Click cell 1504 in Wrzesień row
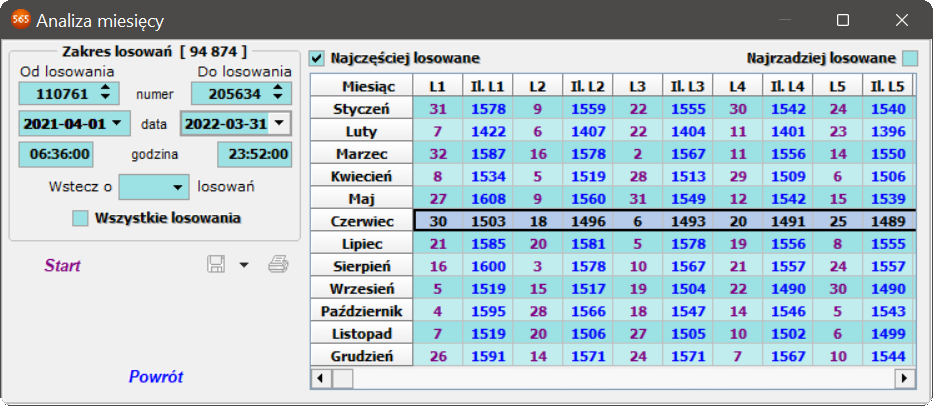 click(688, 289)
